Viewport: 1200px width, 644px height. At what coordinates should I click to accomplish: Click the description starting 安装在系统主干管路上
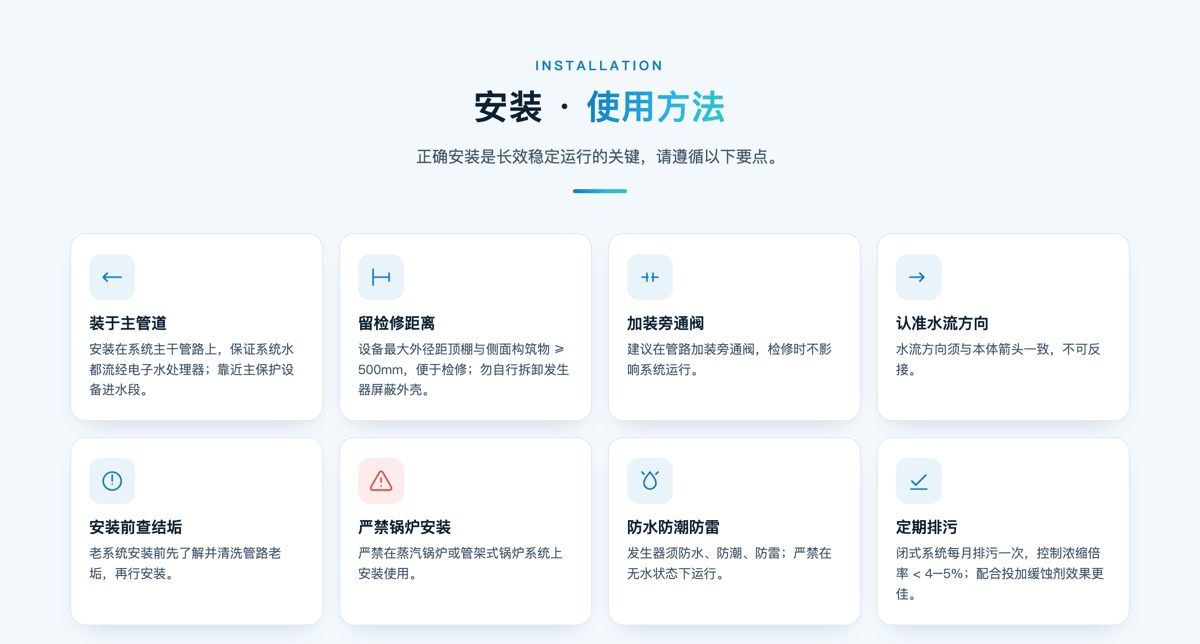192,370
